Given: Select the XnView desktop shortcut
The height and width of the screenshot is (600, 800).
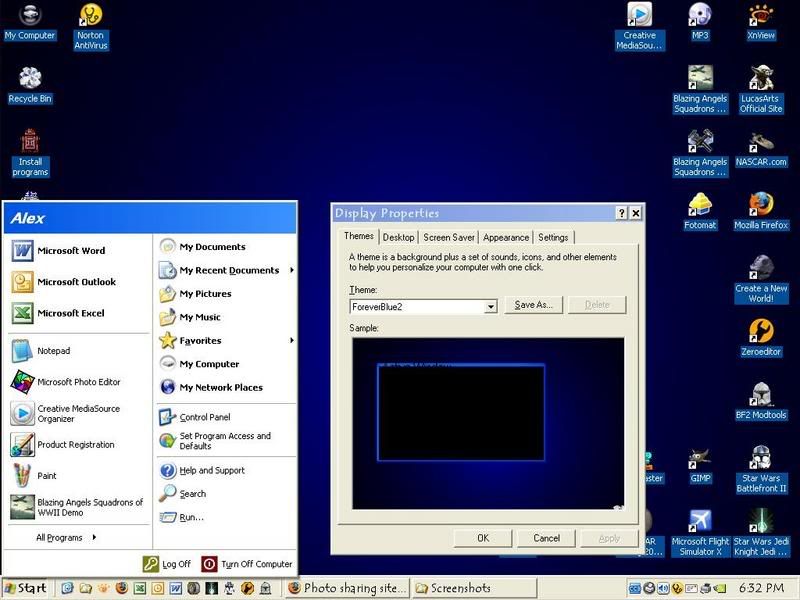Looking at the screenshot, I should point(761,22).
